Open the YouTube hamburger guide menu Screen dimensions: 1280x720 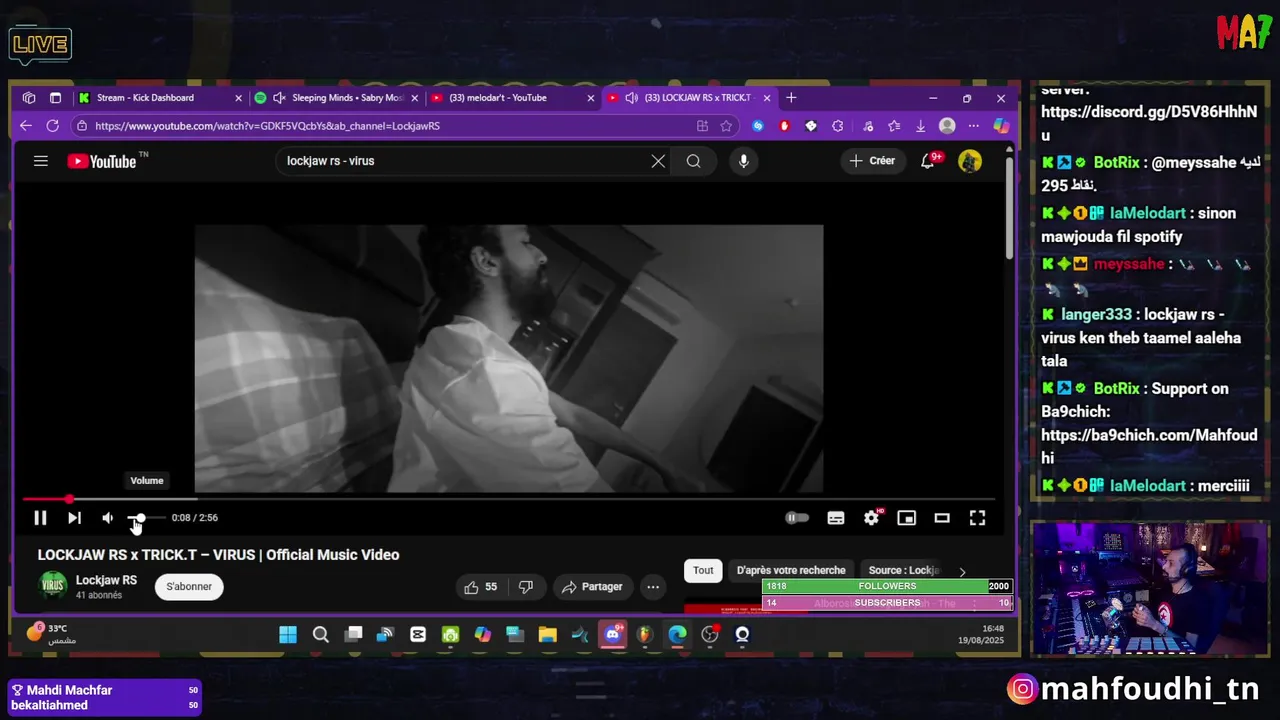41,161
